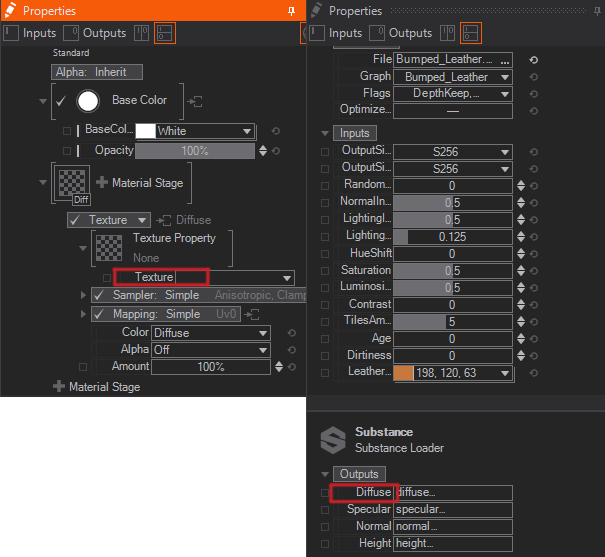This screenshot has height=557, width=605.
Task: Click the pin icon in left Properties panel
Action: coord(291,10)
